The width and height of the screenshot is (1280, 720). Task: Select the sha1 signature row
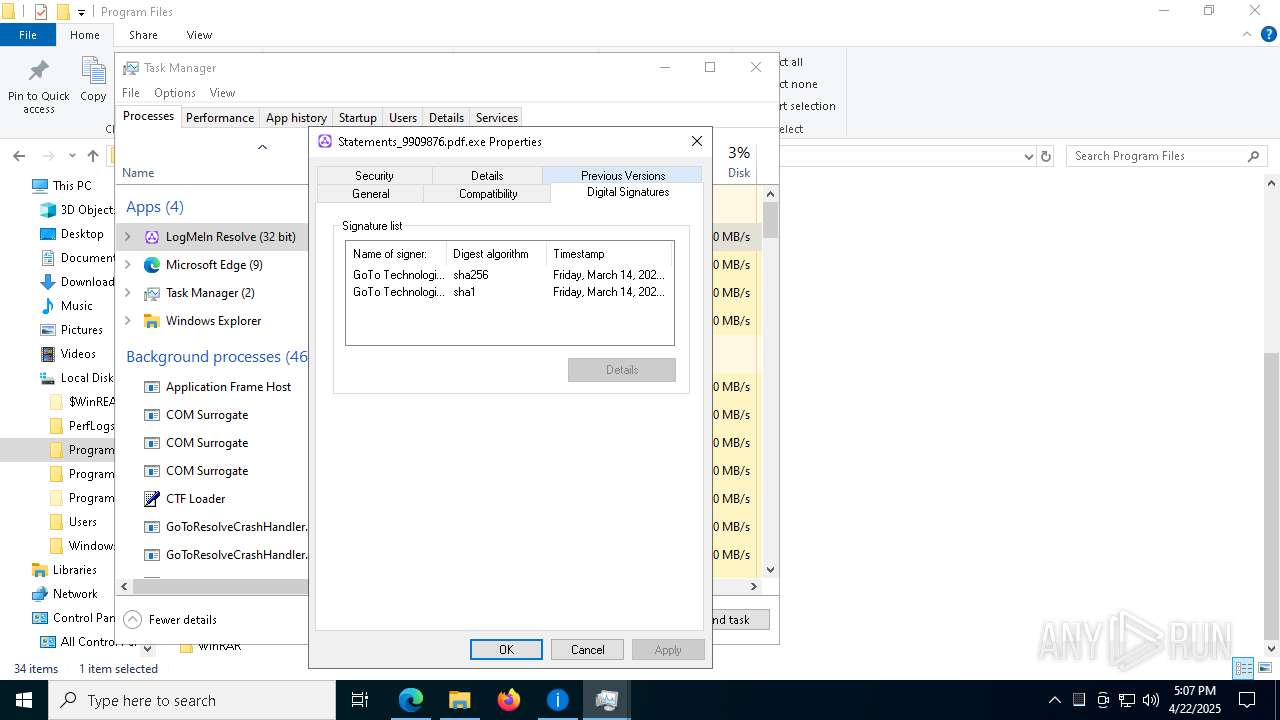(509, 292)
